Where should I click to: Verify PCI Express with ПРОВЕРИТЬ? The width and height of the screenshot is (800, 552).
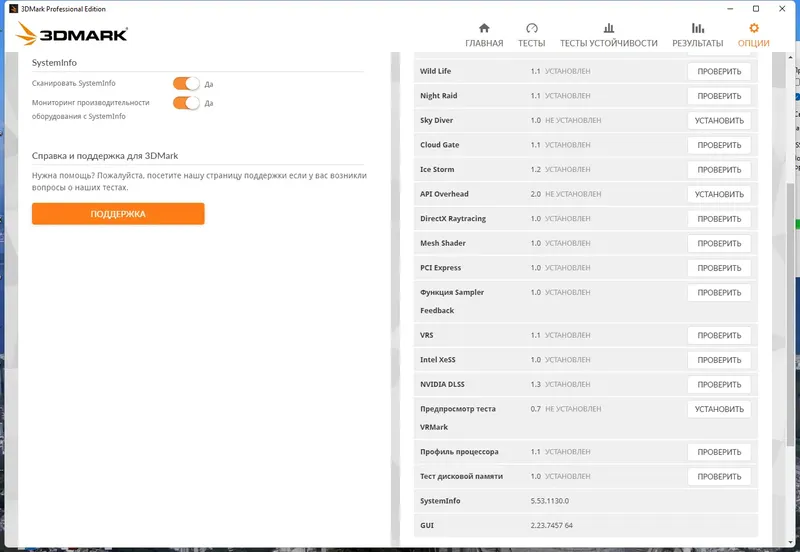[719, 268]
